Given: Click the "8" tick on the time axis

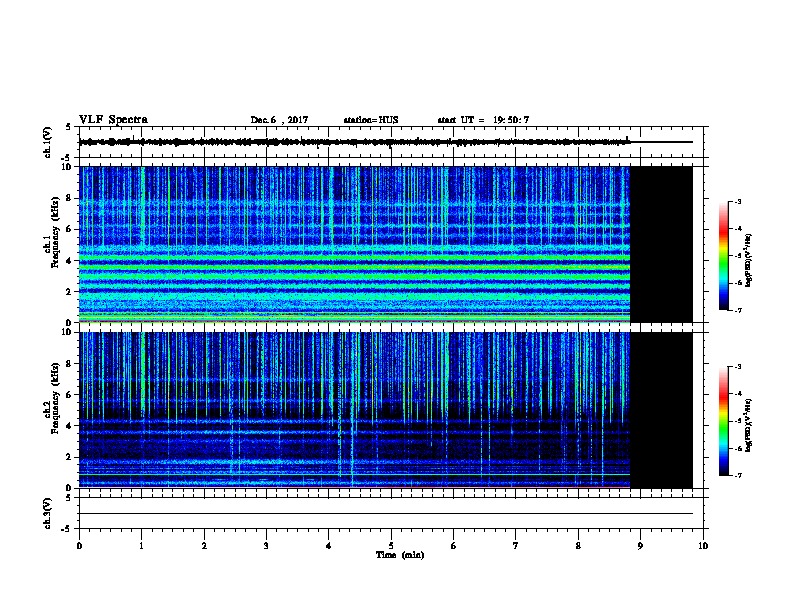Looking at the screenshot, I should (578, 546).
